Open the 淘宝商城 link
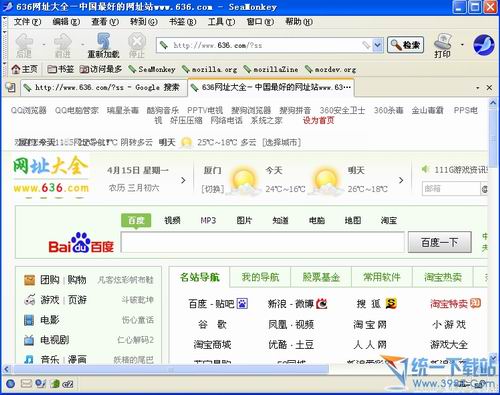Image resolution: width=500 pixels, height=395 pixels. [212, 344]
